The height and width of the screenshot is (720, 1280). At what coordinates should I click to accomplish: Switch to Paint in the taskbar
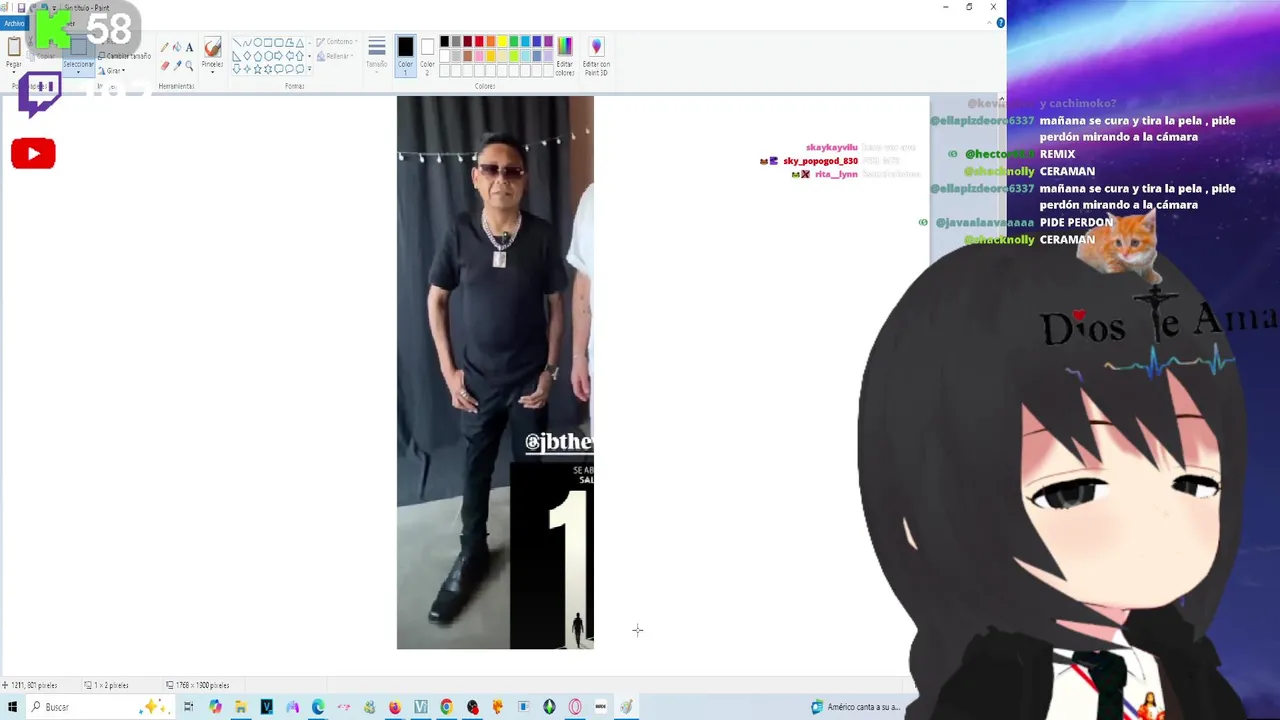click(626, 707)
